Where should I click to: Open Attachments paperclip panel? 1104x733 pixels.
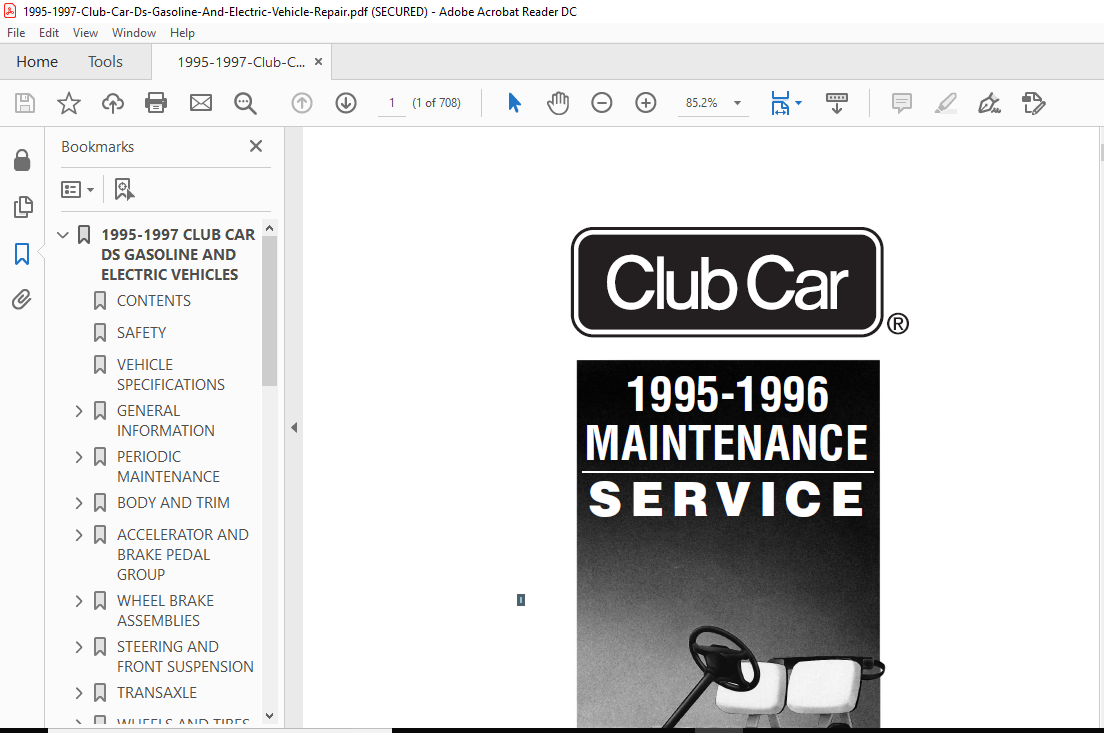coord(22,299)
